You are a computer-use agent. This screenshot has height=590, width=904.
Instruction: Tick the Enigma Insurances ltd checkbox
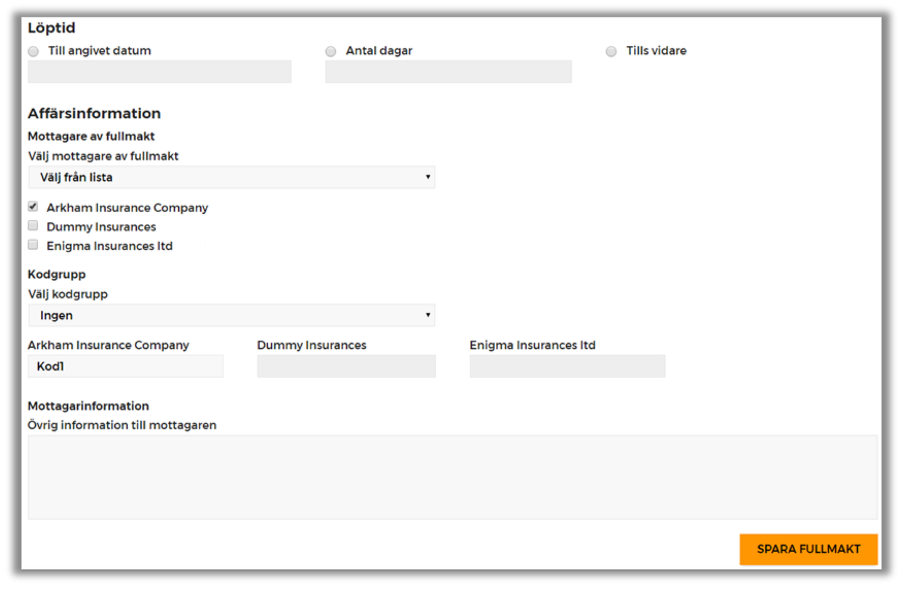33,245
